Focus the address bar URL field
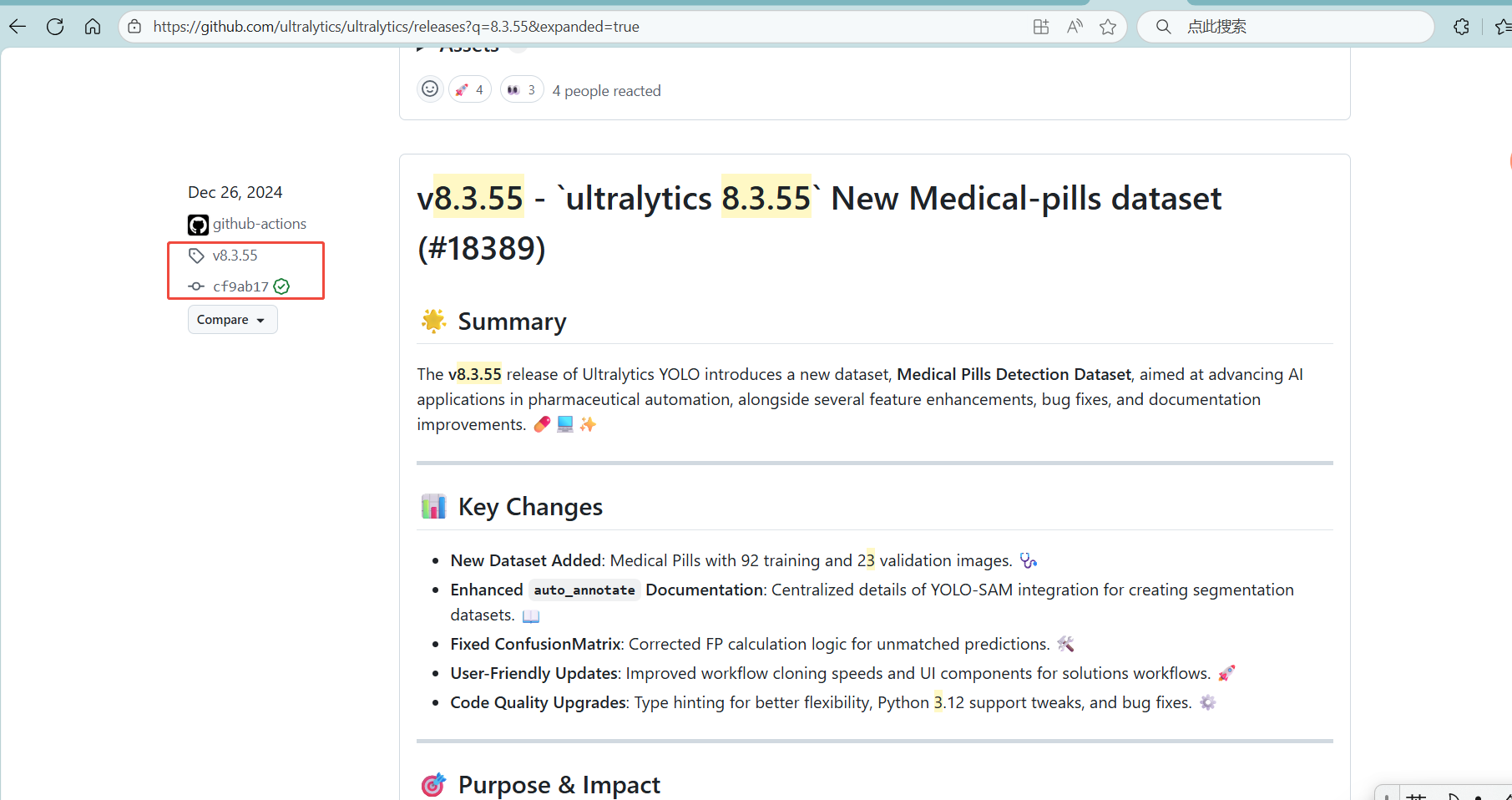Screen dimensions: 1512x800 tap(584, 27)
